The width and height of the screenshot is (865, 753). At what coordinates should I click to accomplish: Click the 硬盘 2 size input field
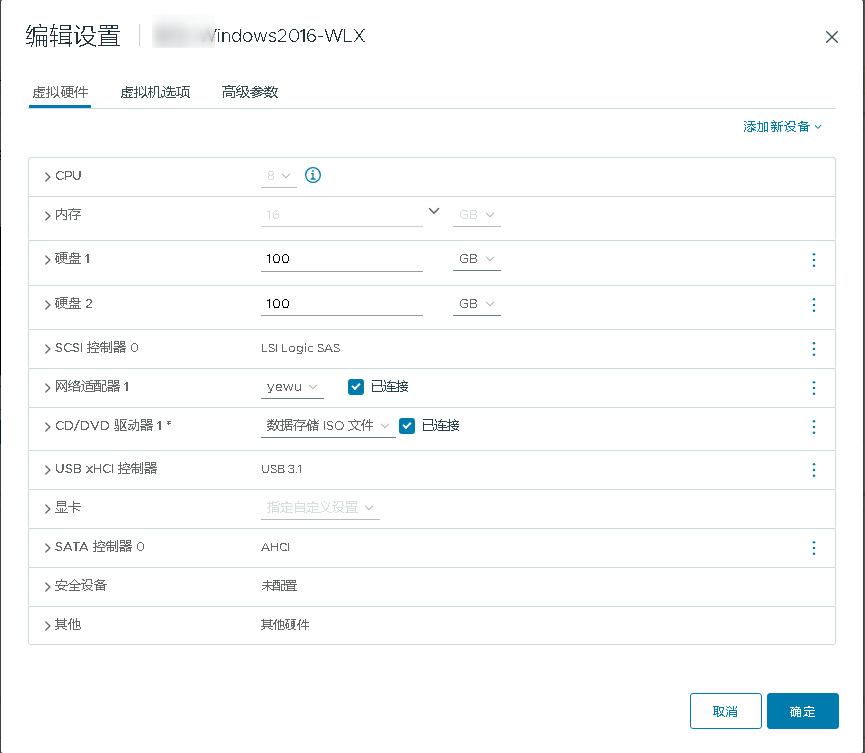pos(341,303)
